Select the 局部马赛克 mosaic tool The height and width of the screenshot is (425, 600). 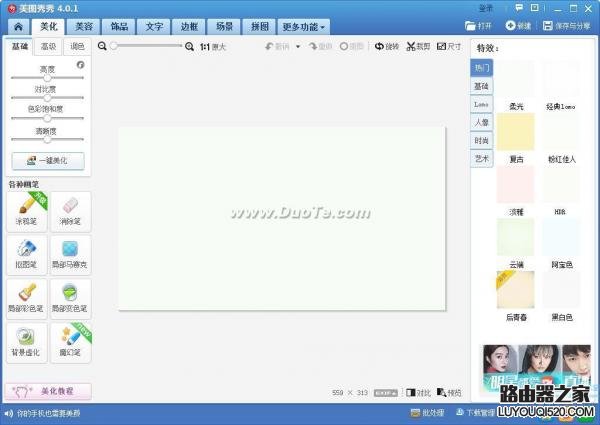click(71, 255)
